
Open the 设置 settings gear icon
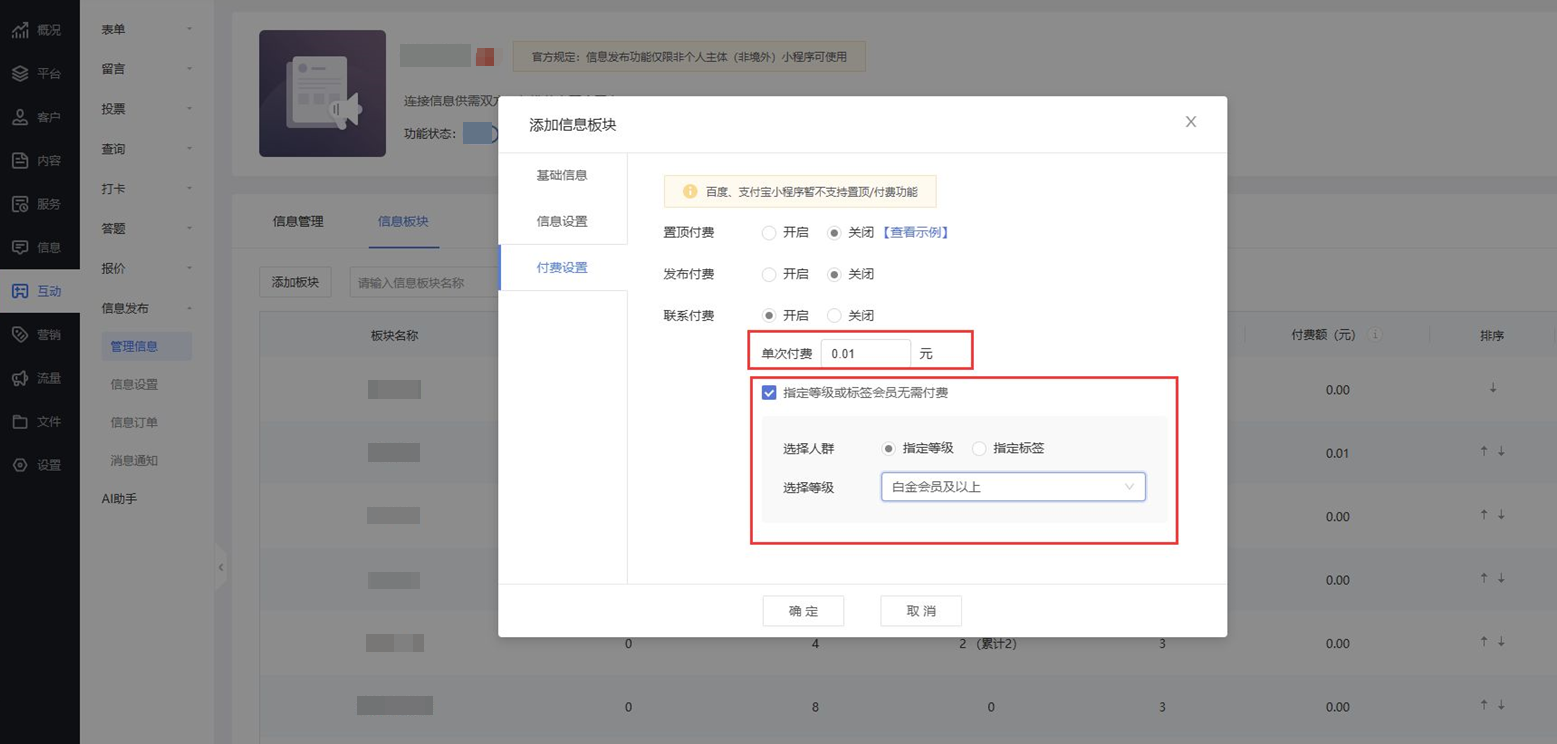pyautogui.click(x=20, y=465)
